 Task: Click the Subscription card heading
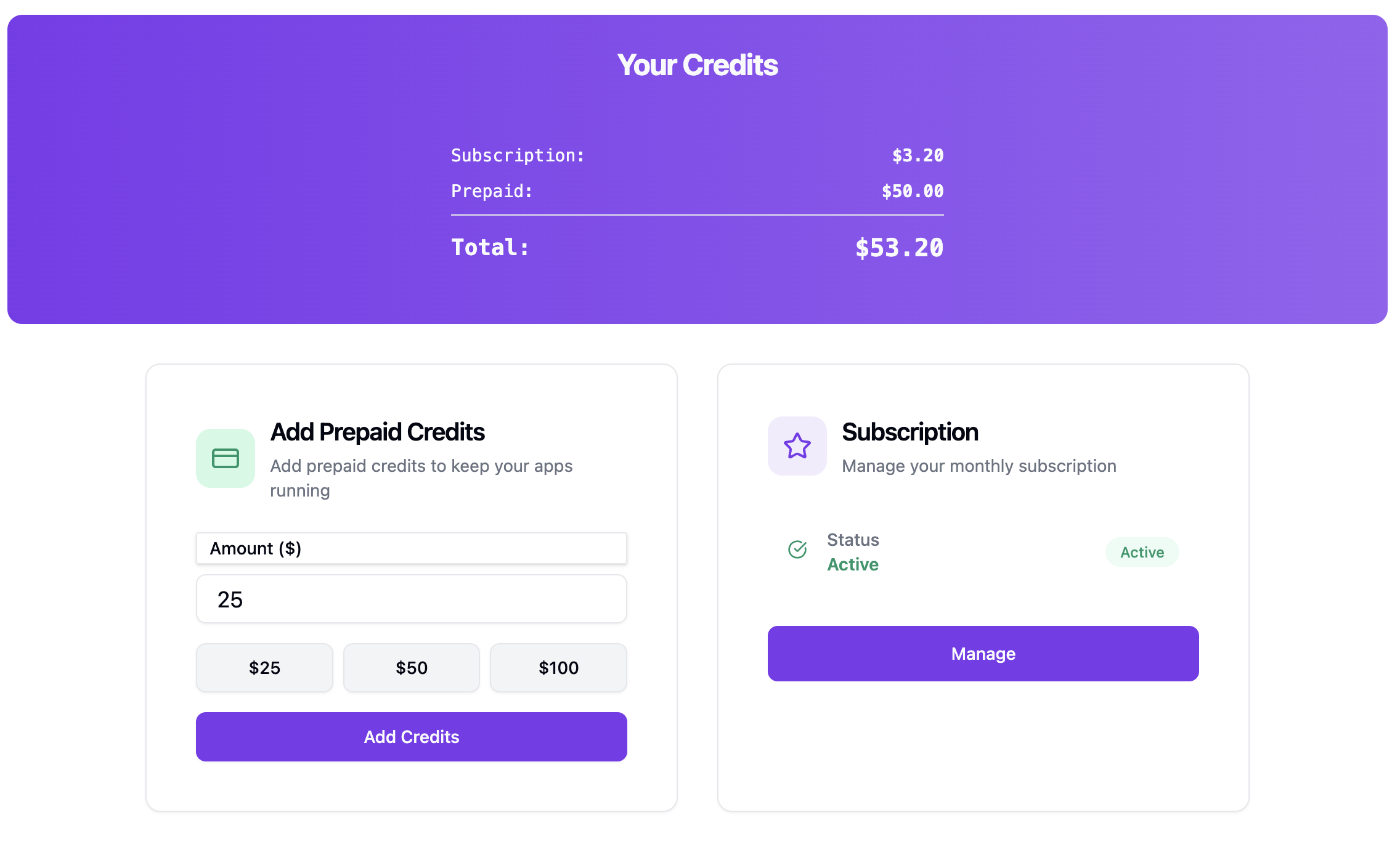pos(910,432)
